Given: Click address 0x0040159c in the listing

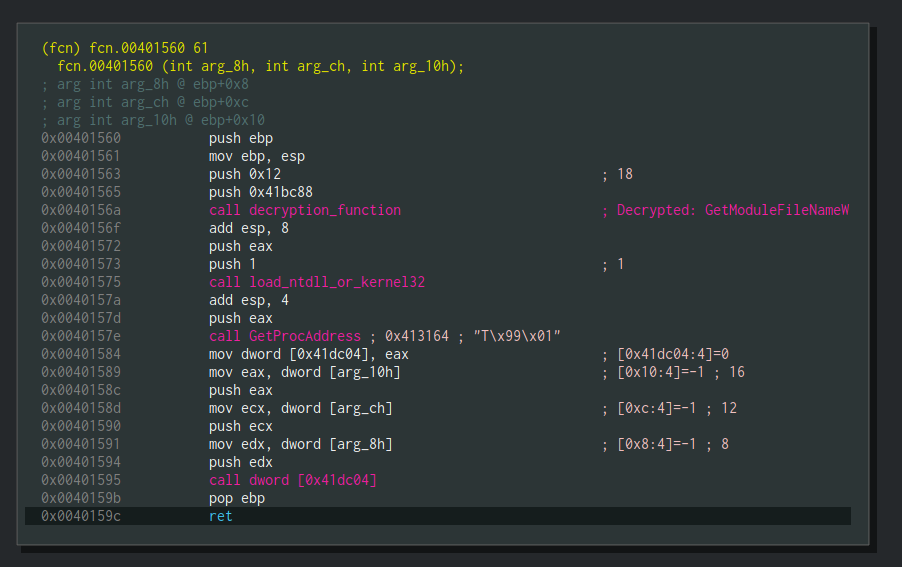Looking at the screenshot, I should 81,516.
